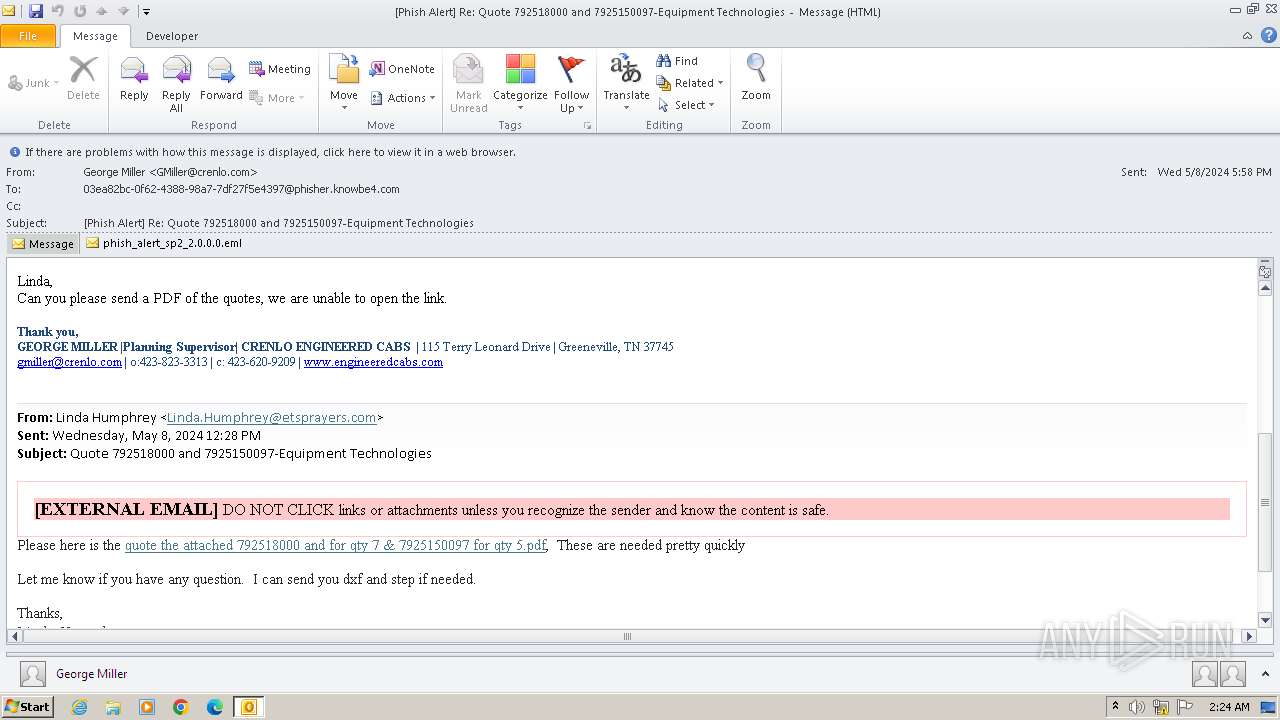Select the Message view tab

(43, 243)
